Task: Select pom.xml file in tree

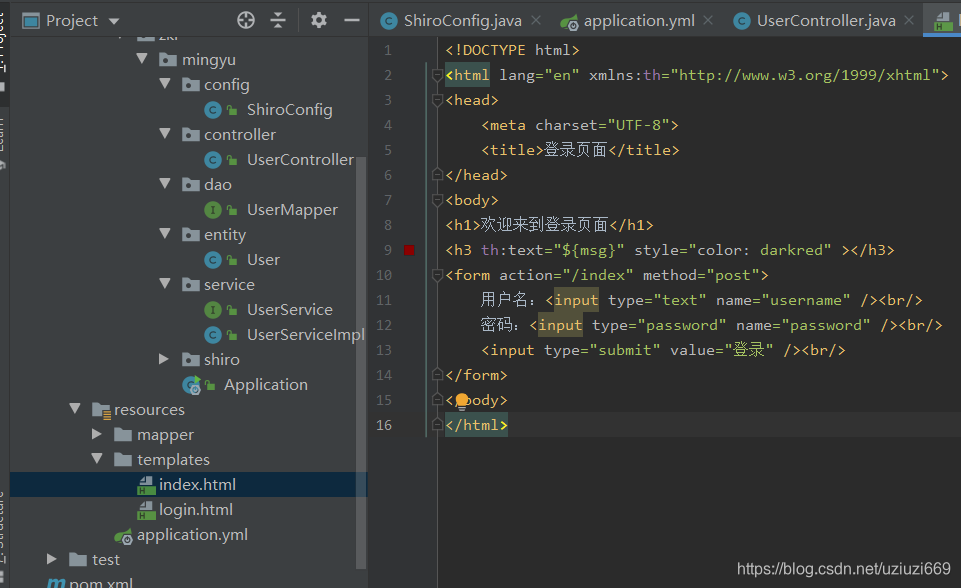Action: 101,582
